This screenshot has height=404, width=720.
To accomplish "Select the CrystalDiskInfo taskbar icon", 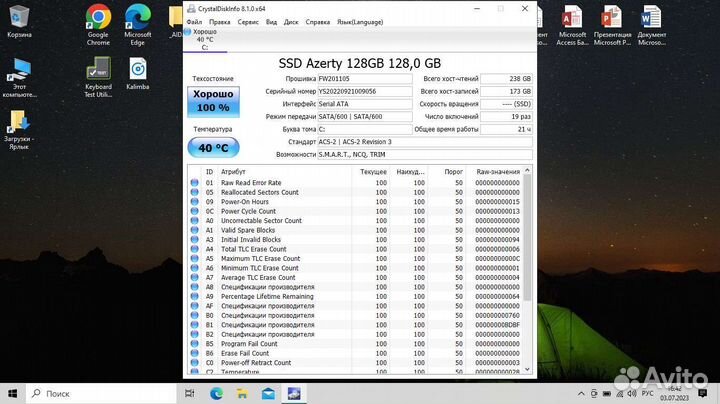I will coord(294,393).
